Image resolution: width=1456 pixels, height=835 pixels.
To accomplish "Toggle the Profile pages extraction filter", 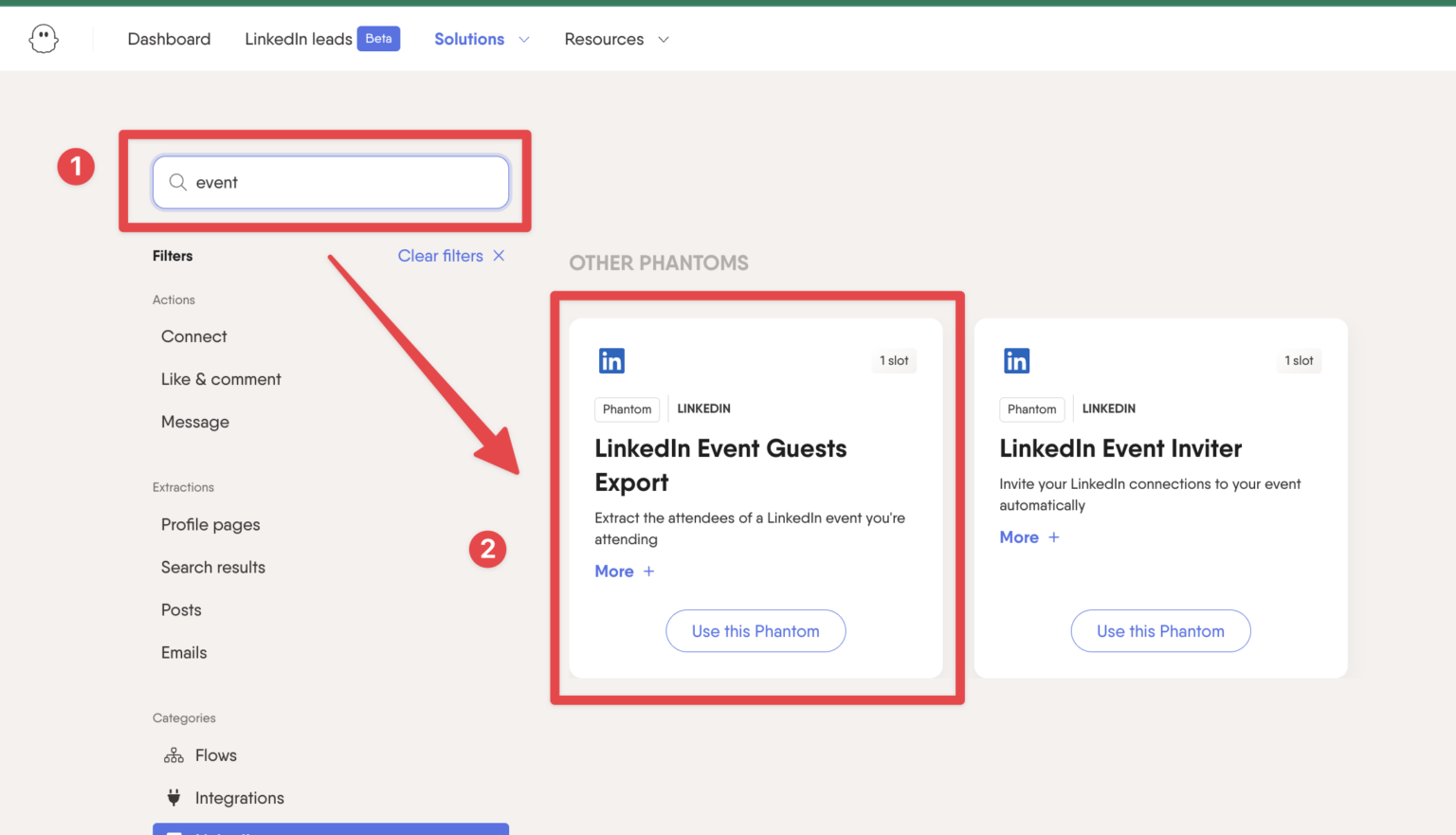I will (x=210, y=524).
